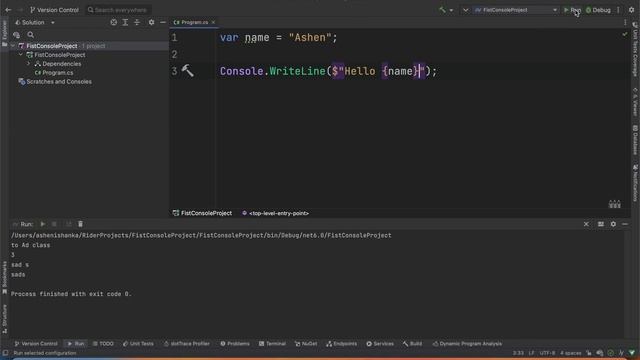Click the chevron before the run configuration selector
Viewport: 640px width, 360px height.
click(x=465, y=10)
